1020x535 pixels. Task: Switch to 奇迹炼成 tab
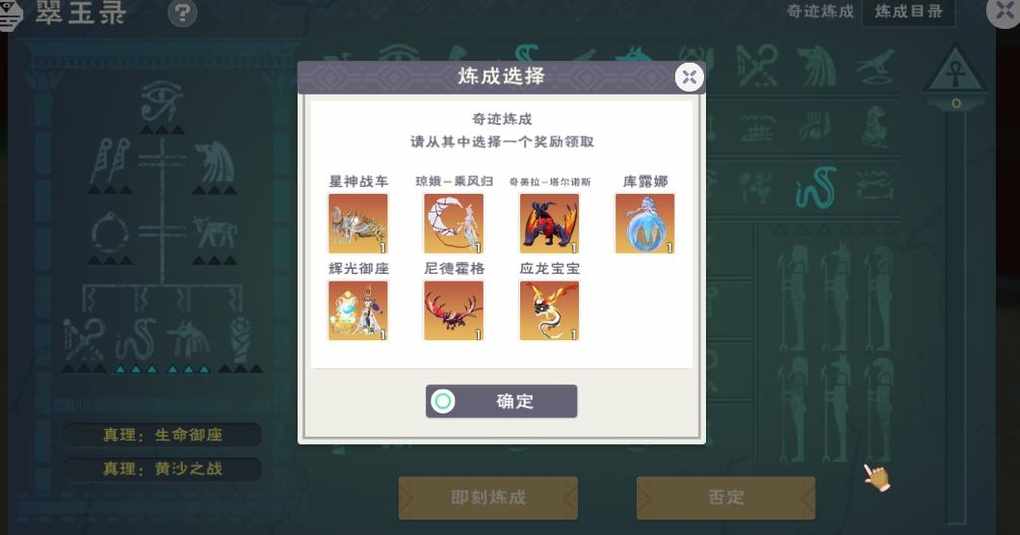(x=820, y=12)
